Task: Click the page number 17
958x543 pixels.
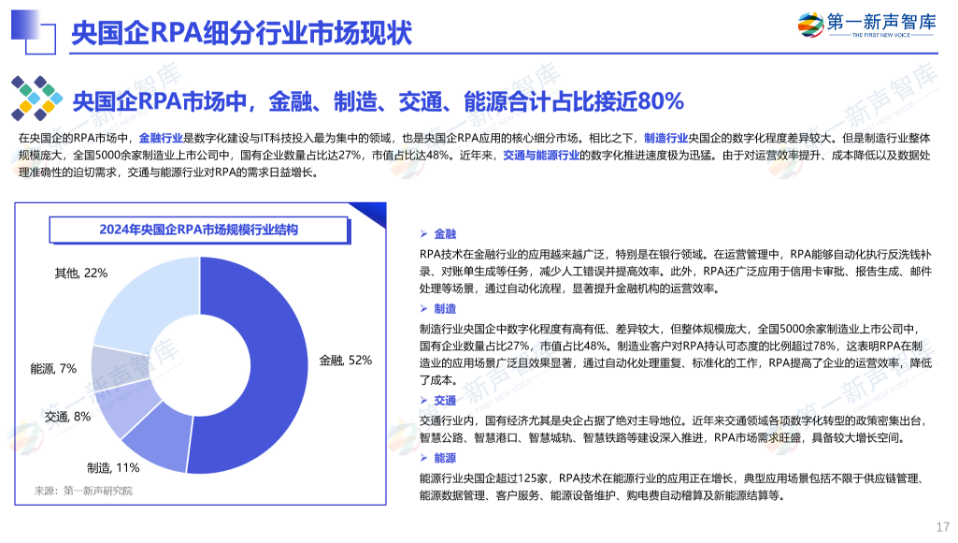Action: coord(943,527)
